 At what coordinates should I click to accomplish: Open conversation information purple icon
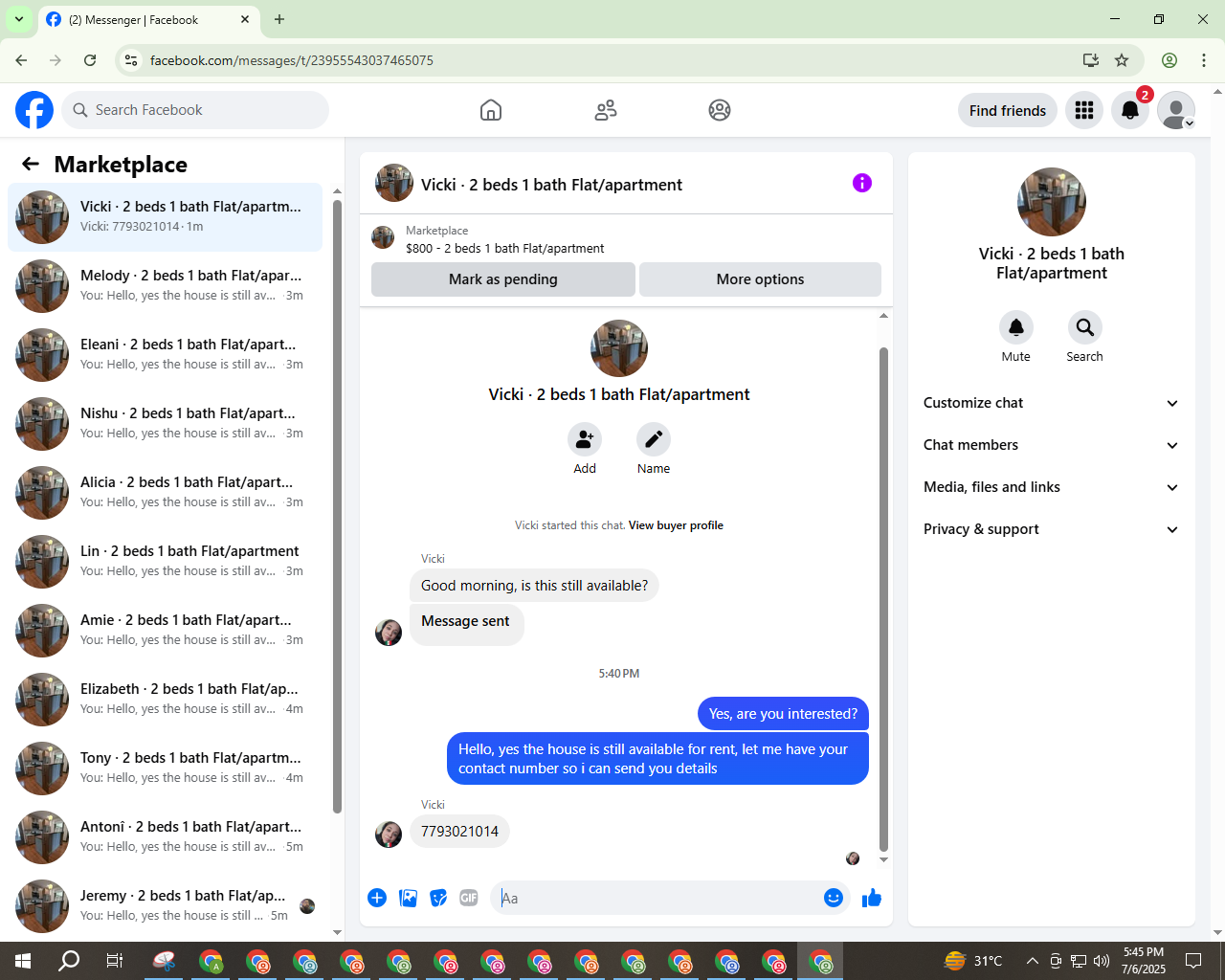(862, 183)
